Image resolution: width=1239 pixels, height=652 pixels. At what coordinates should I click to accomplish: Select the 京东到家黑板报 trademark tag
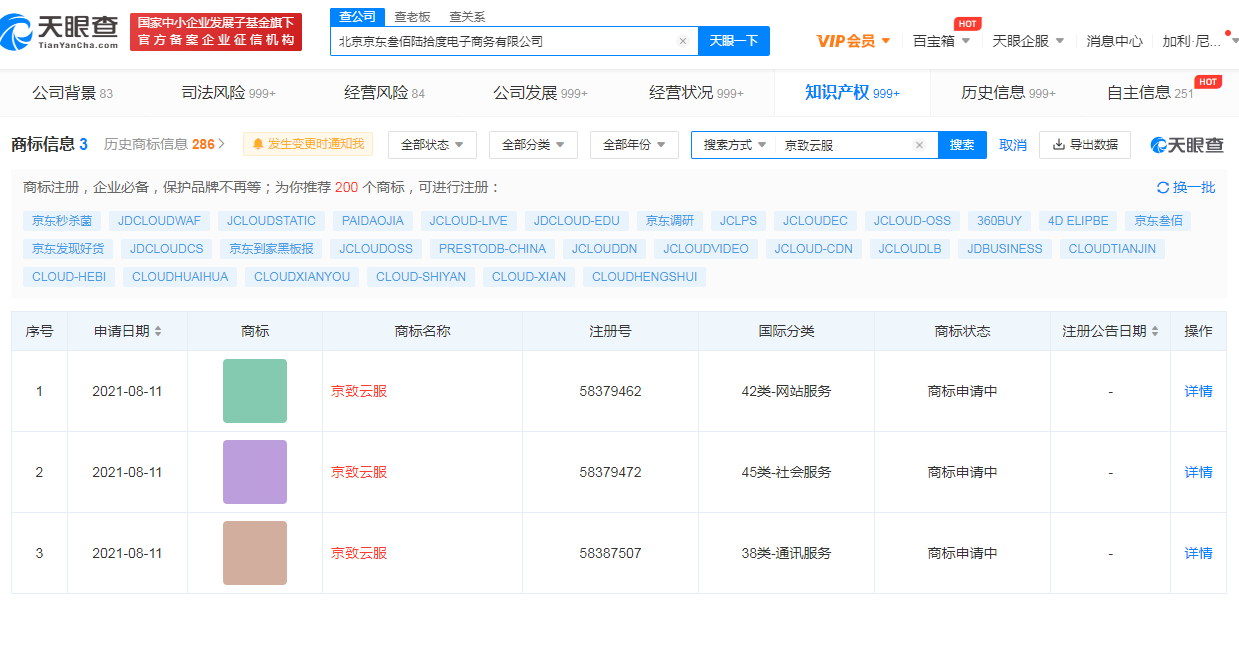[271, 249]
